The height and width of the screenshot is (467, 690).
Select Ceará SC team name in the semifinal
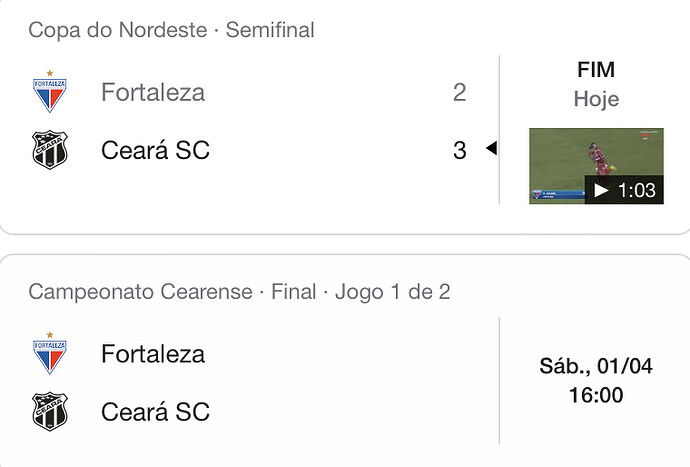155,150
